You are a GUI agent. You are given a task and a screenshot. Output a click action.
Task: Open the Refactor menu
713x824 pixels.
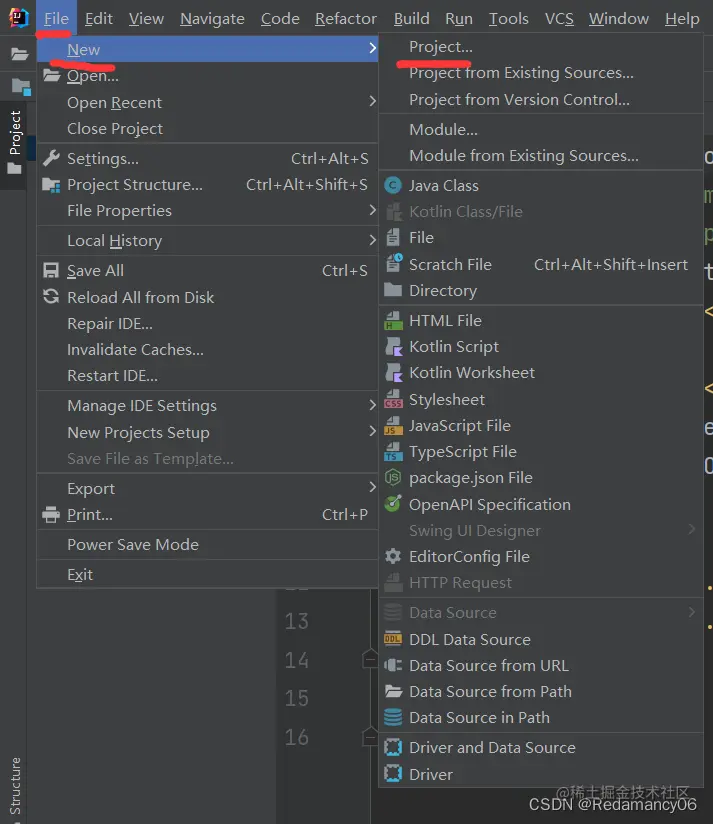click(346, 18)
